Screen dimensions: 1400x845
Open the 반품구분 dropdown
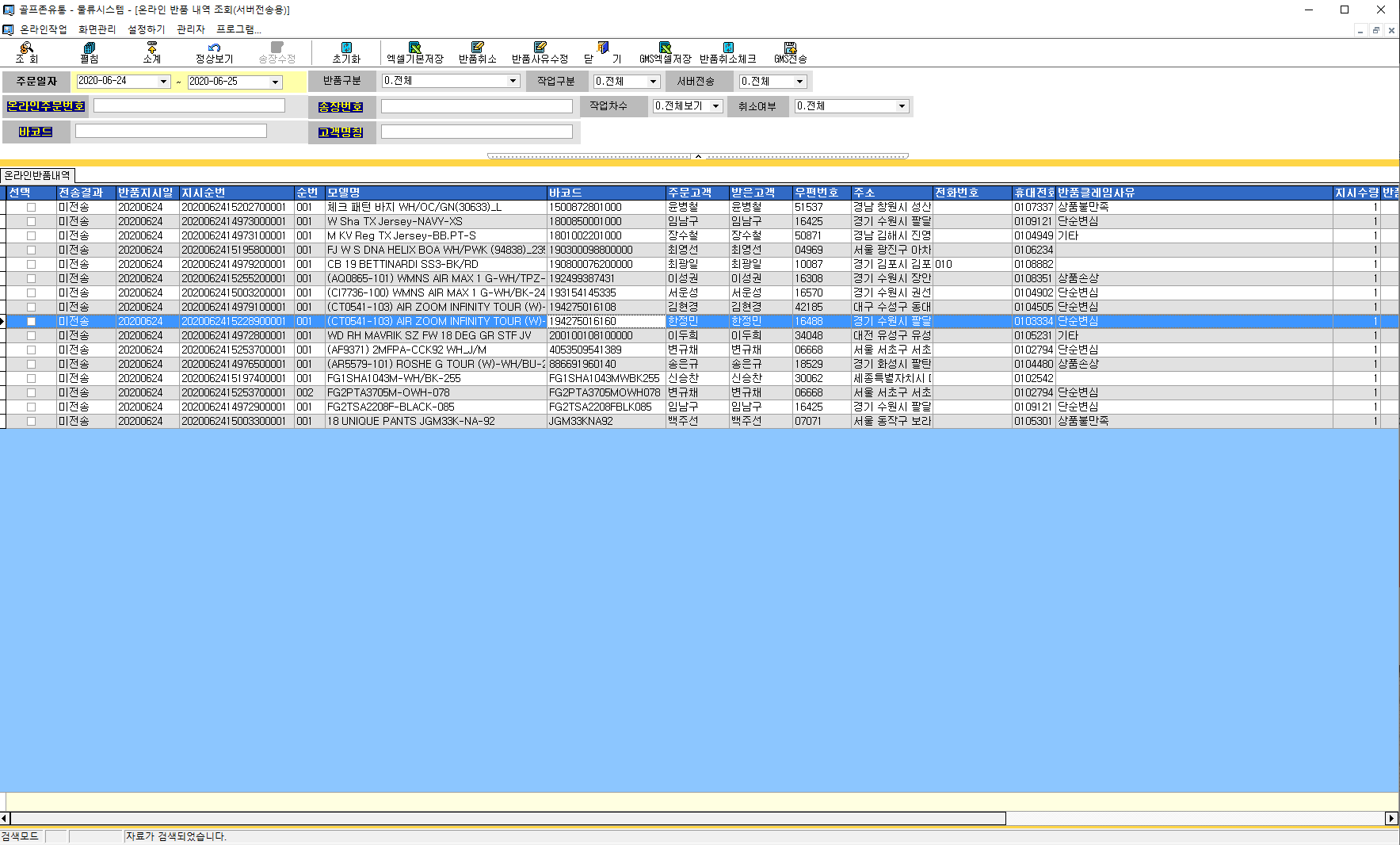513,81
